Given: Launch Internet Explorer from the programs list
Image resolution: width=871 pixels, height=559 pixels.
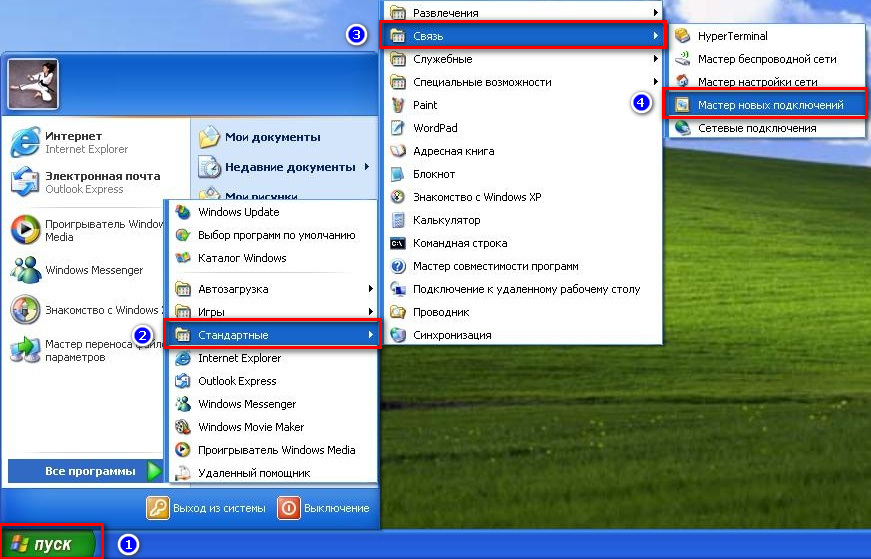Looking at the screenshot, I should [x=273, y=358].
